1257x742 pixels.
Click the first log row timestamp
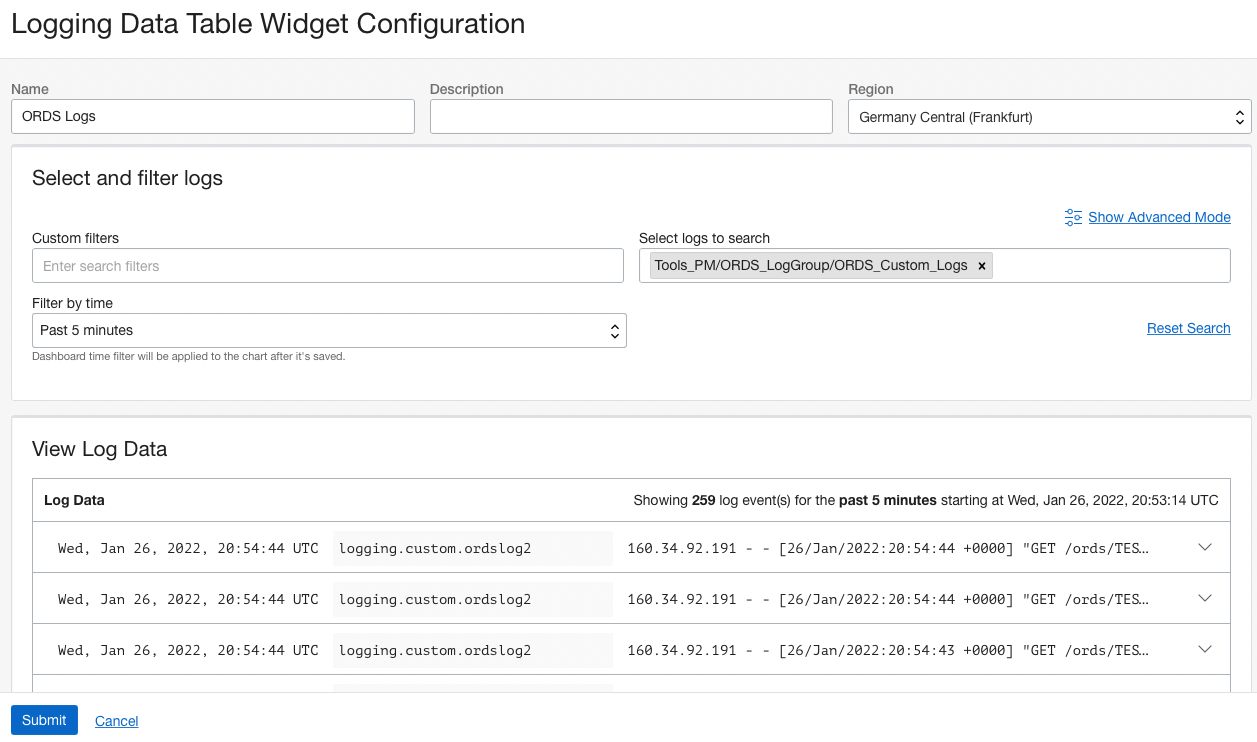point(188,548)
